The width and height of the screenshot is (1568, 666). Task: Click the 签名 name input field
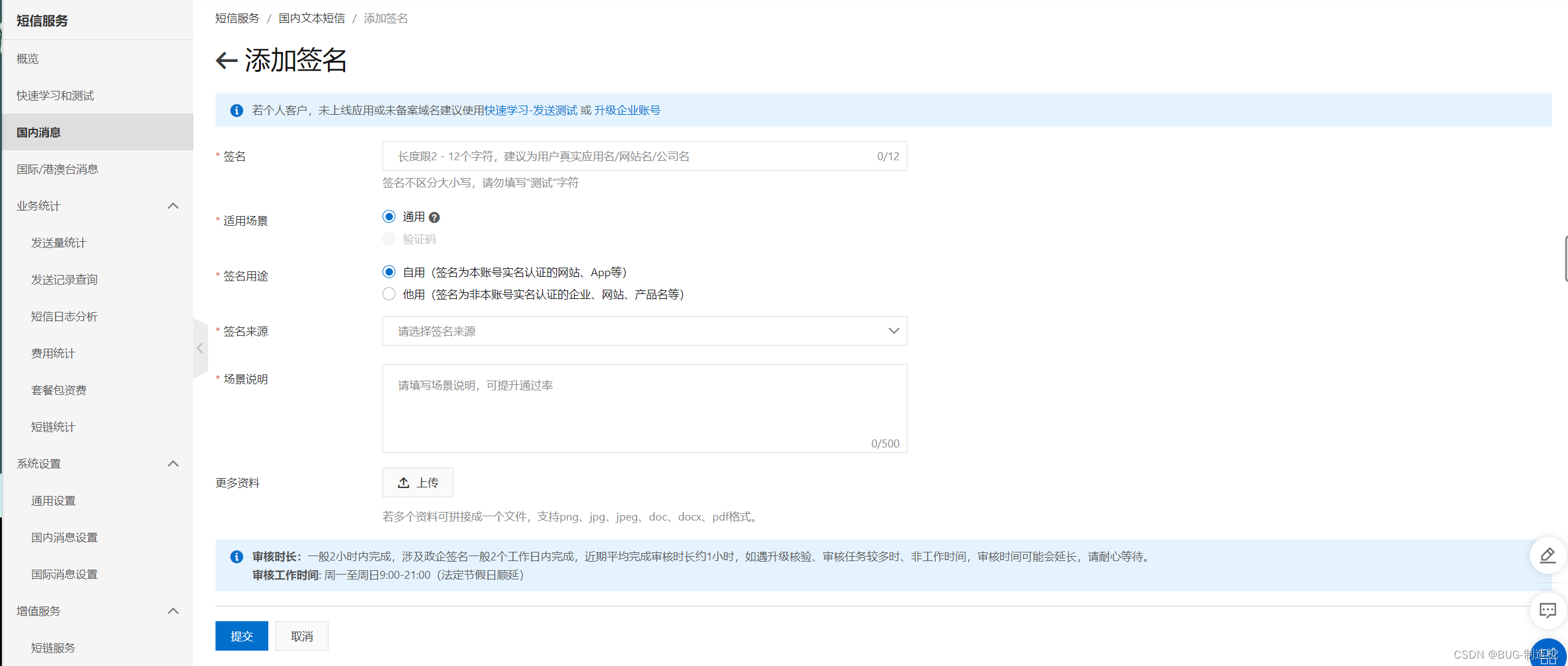632,157
